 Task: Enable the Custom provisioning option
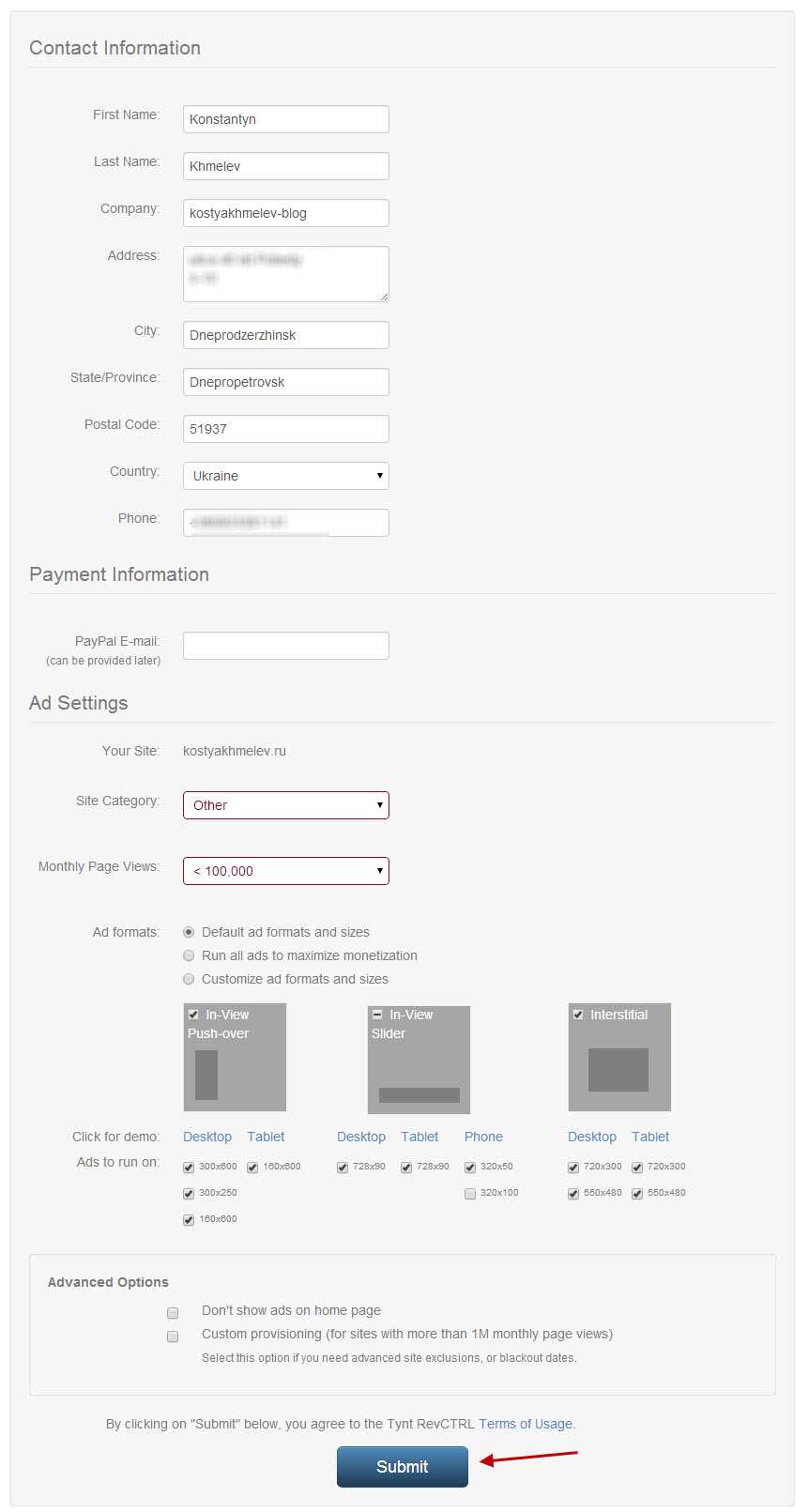(173, 1336)
